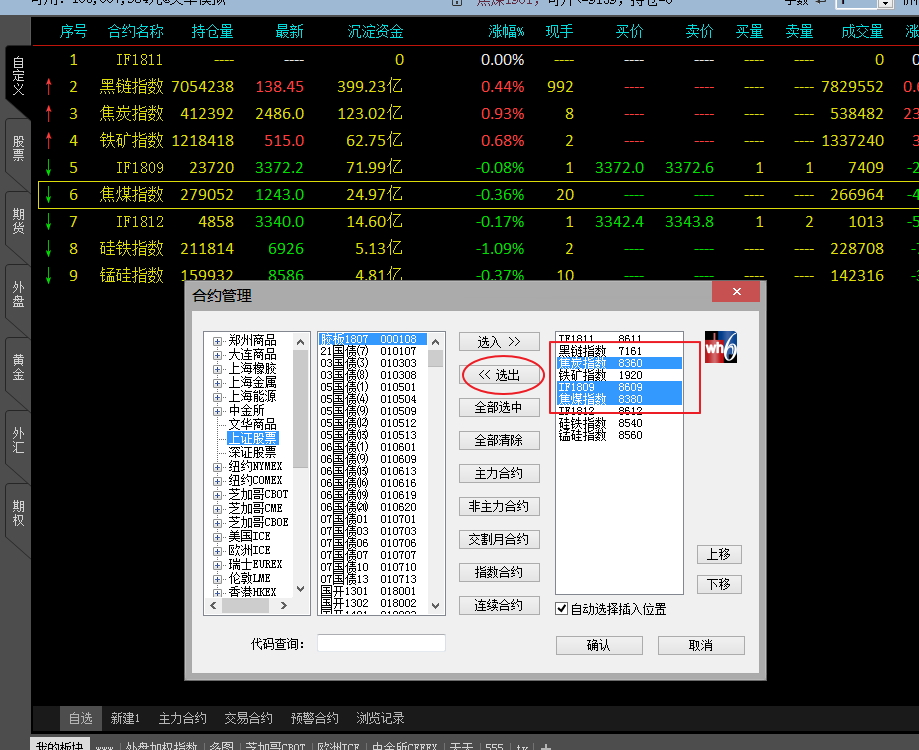Click the 全部清除 button

point(500,441)
